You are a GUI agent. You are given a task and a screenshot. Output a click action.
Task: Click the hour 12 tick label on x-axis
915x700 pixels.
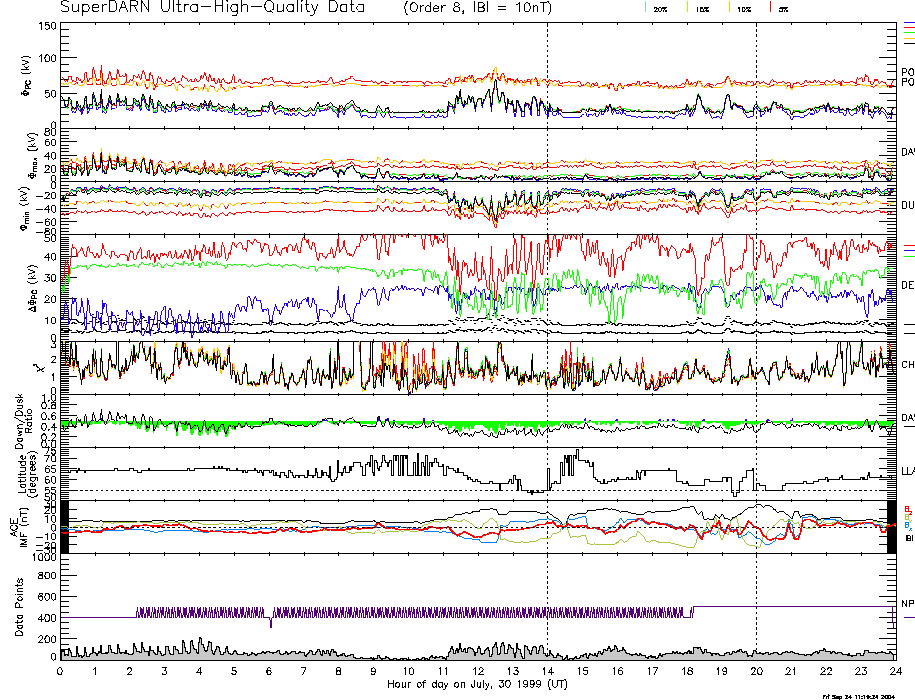coord(478,671)
